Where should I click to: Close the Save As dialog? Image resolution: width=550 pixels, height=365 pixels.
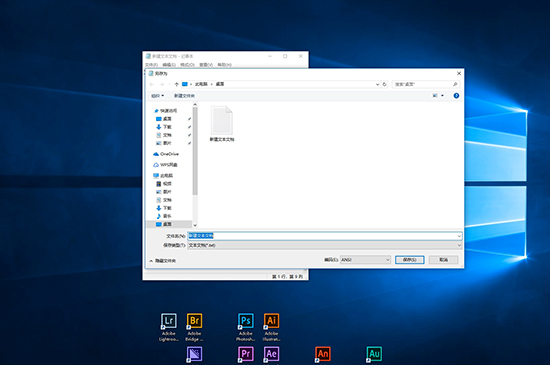pyautogui.click(x=459, y=73)
